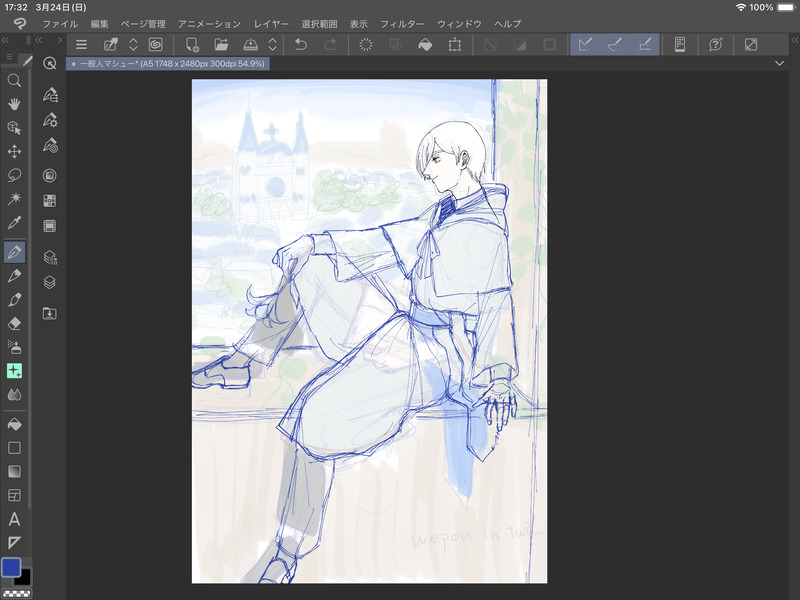Image resolution: width=800 pixels, height=600 pixels.
Task: Select the black background color swatch
Action: [24, 579]
